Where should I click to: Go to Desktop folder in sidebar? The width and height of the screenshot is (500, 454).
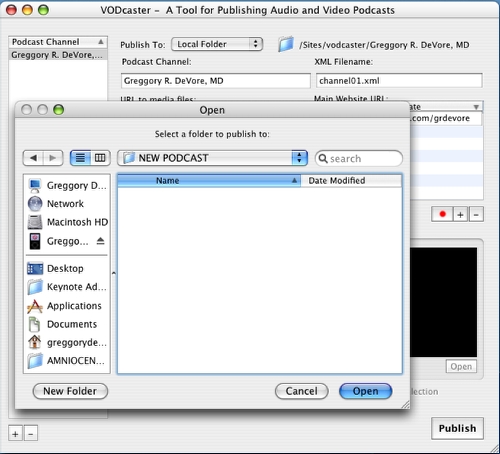click(67, 268)
